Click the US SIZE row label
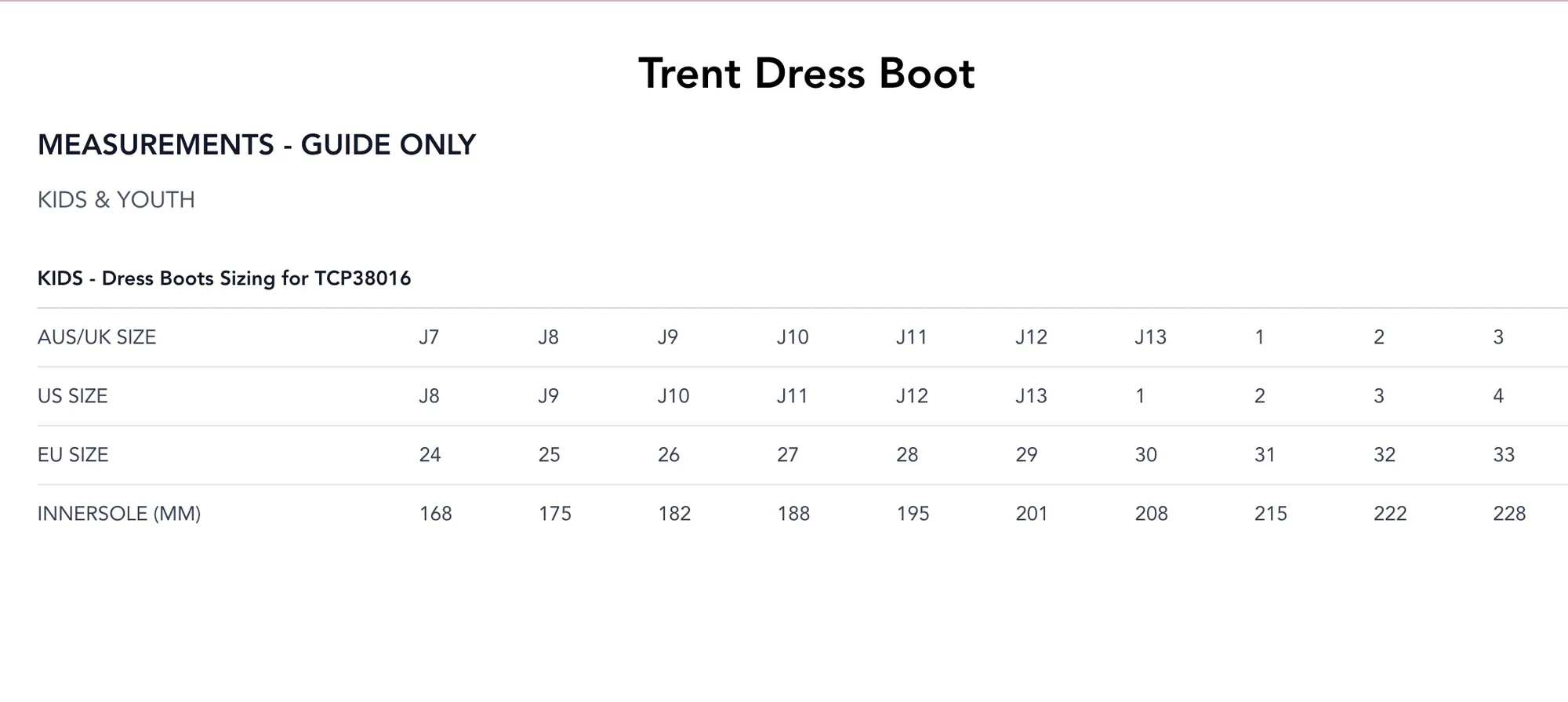Screen dimensions: 1568x702 72,396
